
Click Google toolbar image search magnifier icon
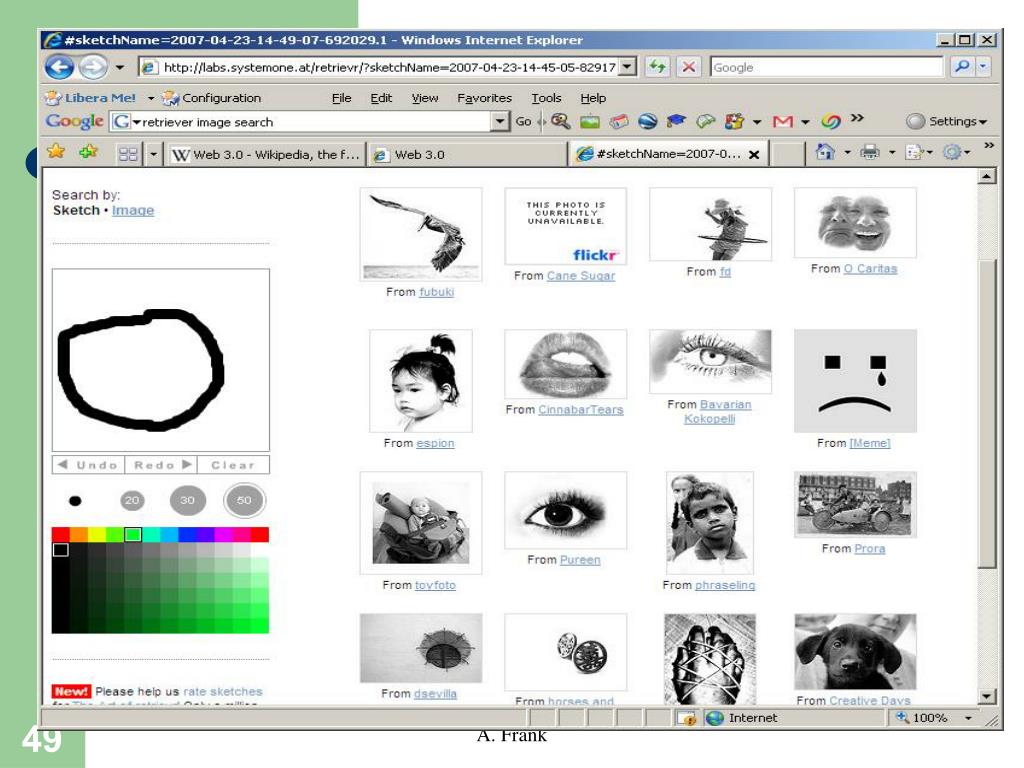(560, 121)
